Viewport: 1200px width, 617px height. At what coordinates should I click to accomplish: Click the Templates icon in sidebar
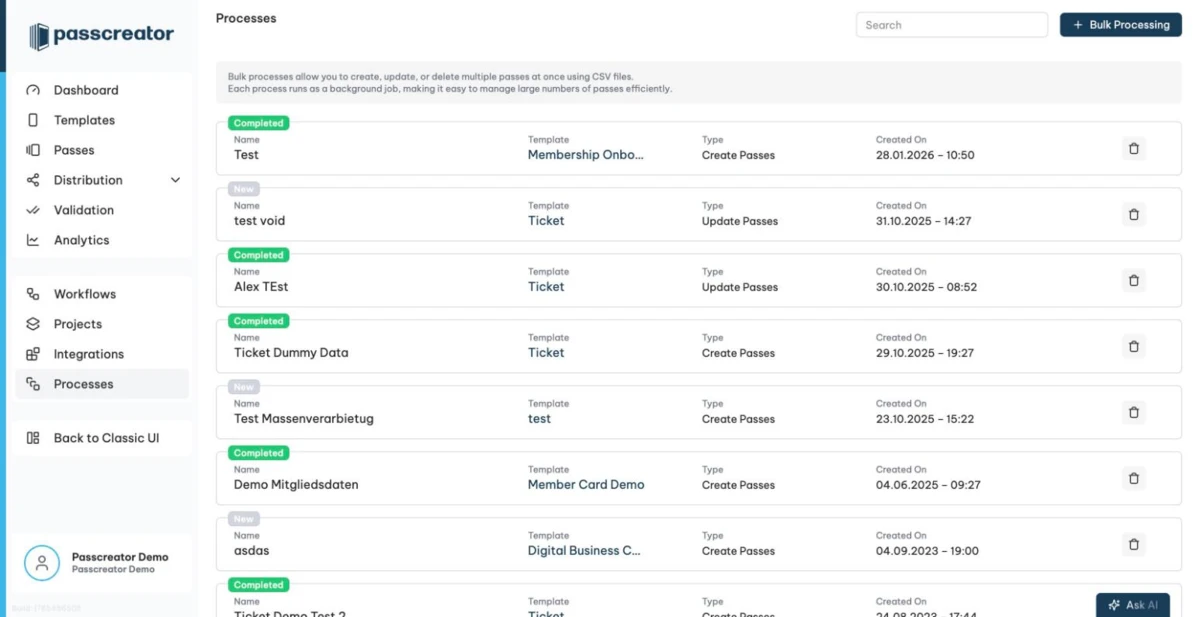(x=33, y=120)
